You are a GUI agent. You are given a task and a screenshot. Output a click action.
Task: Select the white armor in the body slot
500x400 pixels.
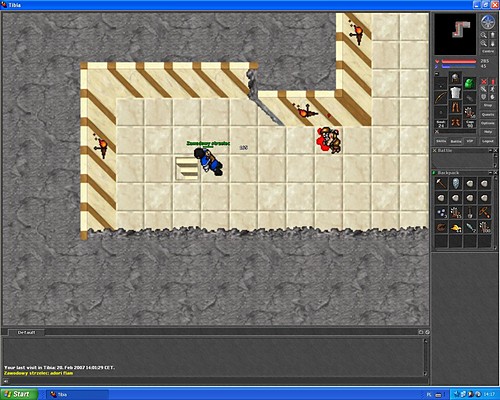(x=455, y=92)
